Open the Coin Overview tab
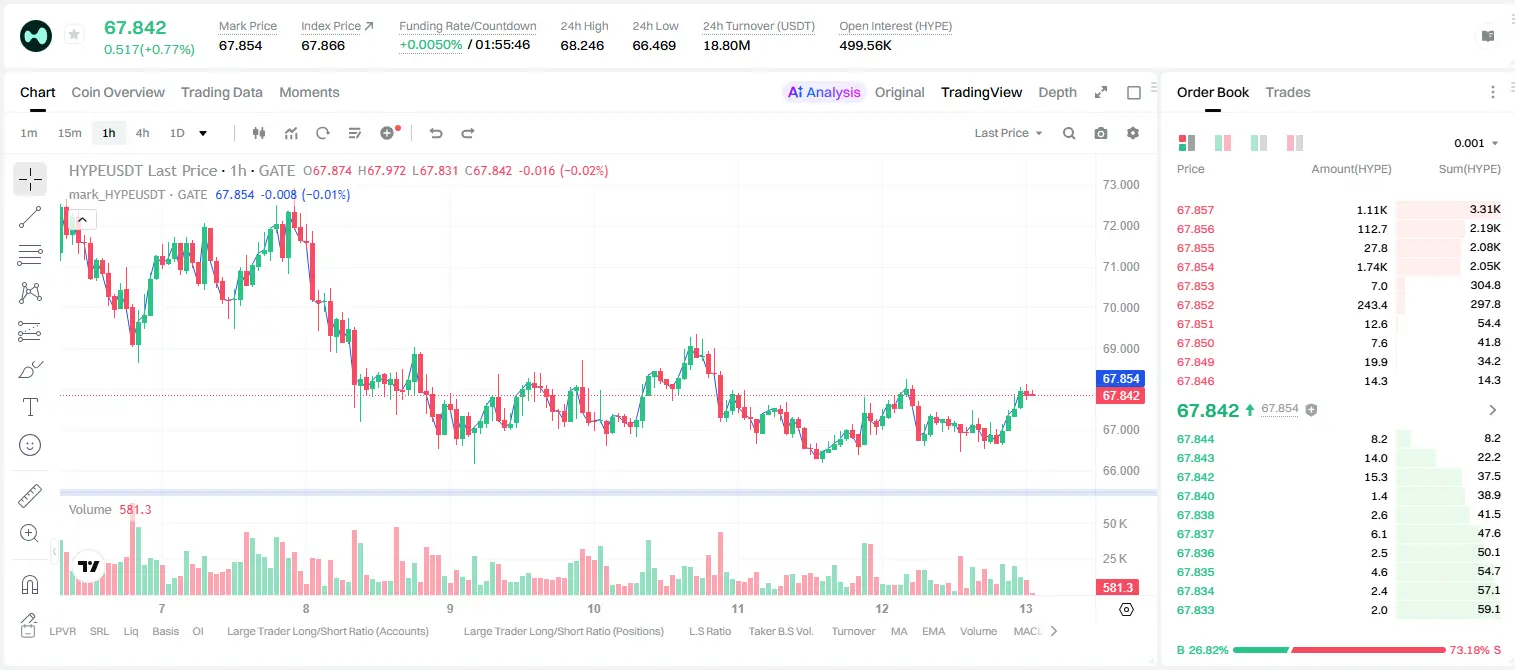 118,92
